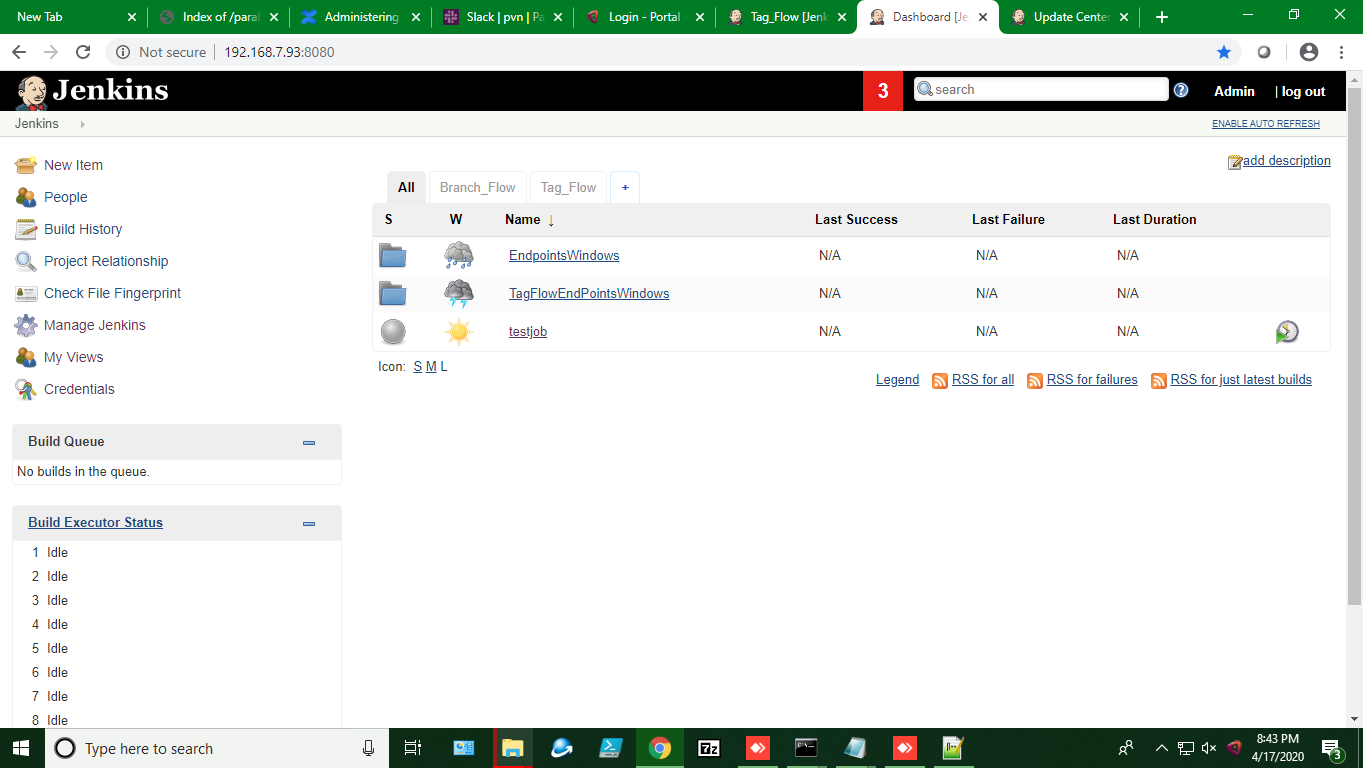Open File Explorer from the taskbar
This screenshot has height=768, width=1363.
[x=512, y=748]
